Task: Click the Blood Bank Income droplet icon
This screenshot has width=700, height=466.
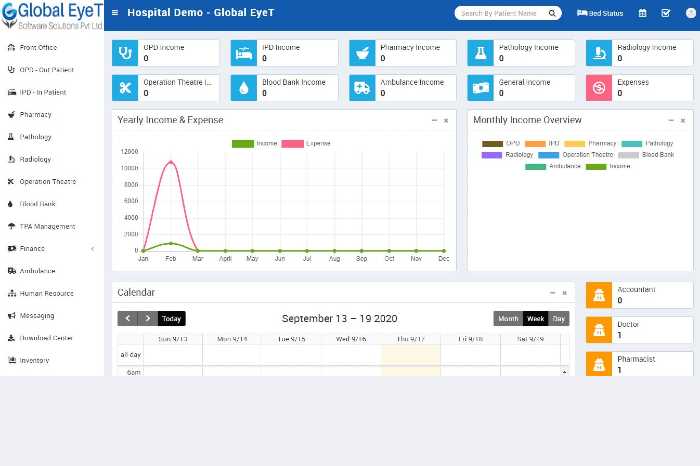Action: coord(244,88)
